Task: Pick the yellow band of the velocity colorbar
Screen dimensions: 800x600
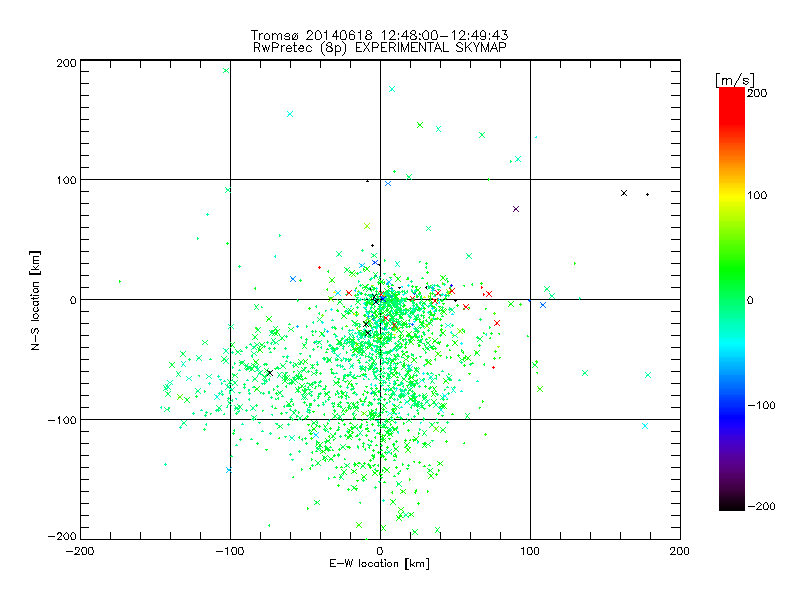Action: pyautogui.click(x=732, y=196)
